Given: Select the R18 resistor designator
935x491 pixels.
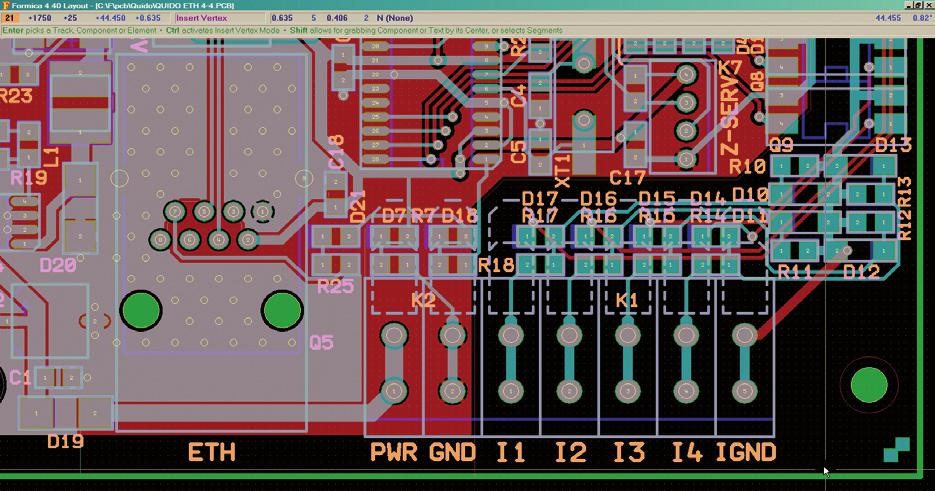Looking at the screenshot, I should pos(496,264).
